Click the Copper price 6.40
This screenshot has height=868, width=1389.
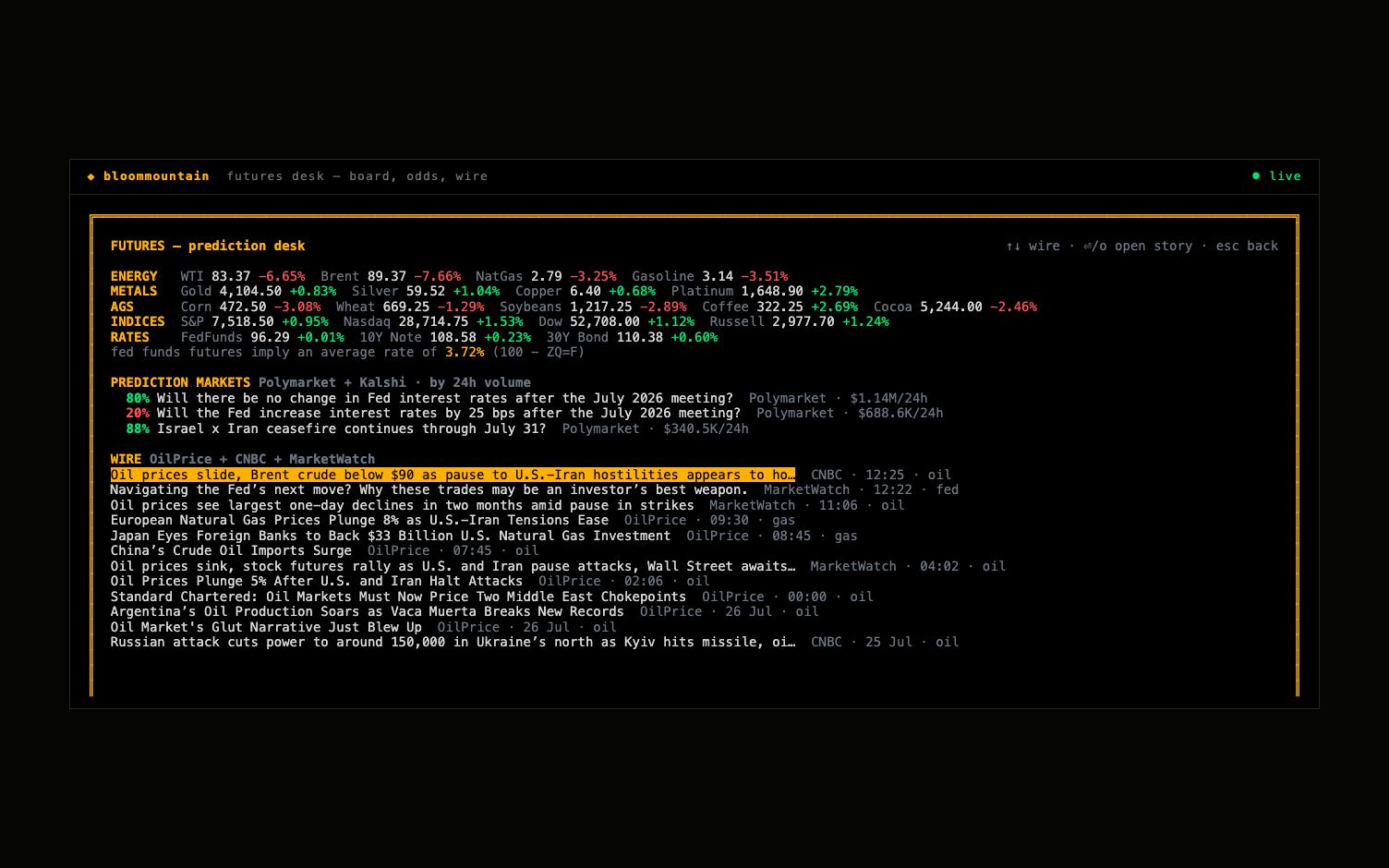[586, 291]
